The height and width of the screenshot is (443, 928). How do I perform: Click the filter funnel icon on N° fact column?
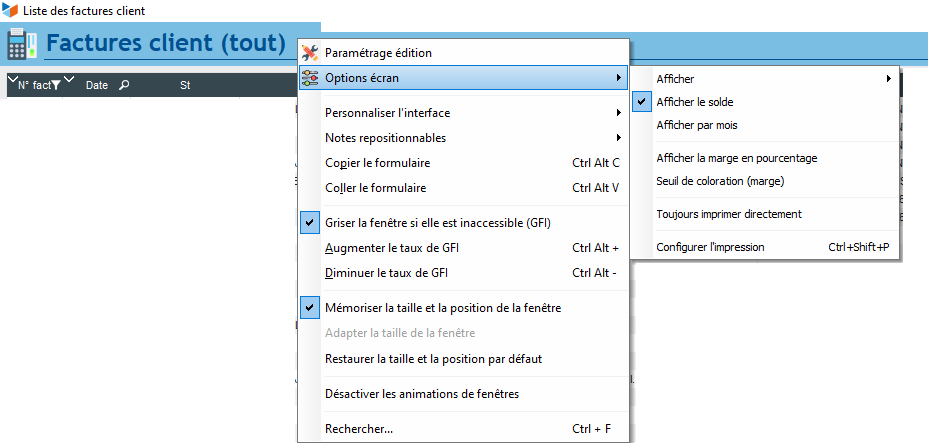[x=56, y=86]
